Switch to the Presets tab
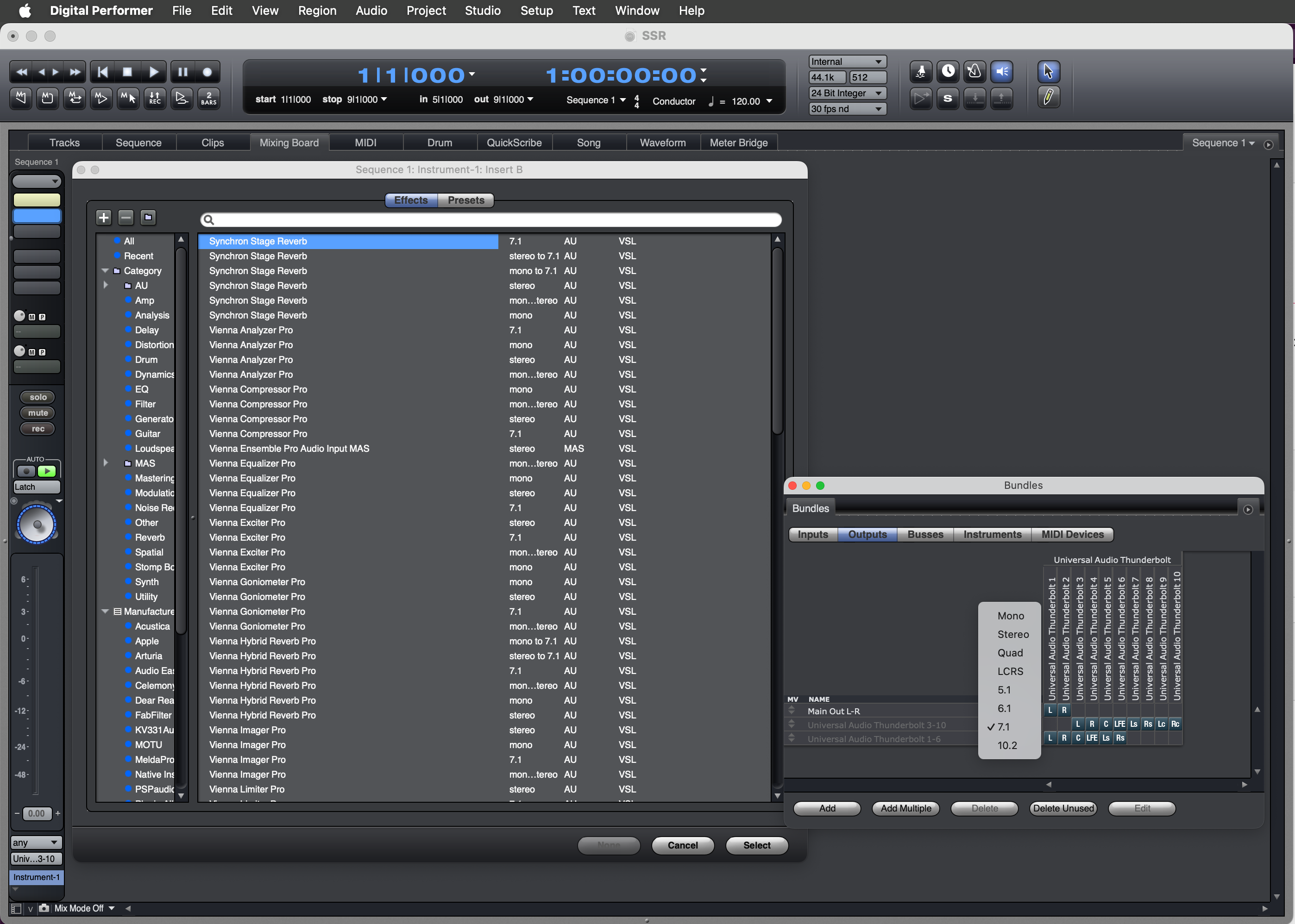Image resolution: width=1295 pixels, height=924 pixels. (x=465, y=200)
